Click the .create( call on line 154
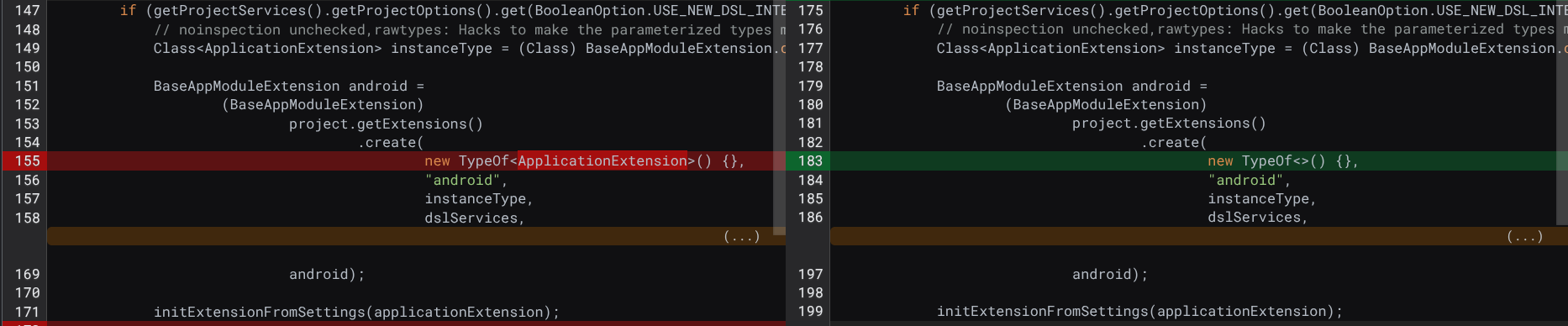The width and height of the screenshot is (1568, 326). click(391, 143)
